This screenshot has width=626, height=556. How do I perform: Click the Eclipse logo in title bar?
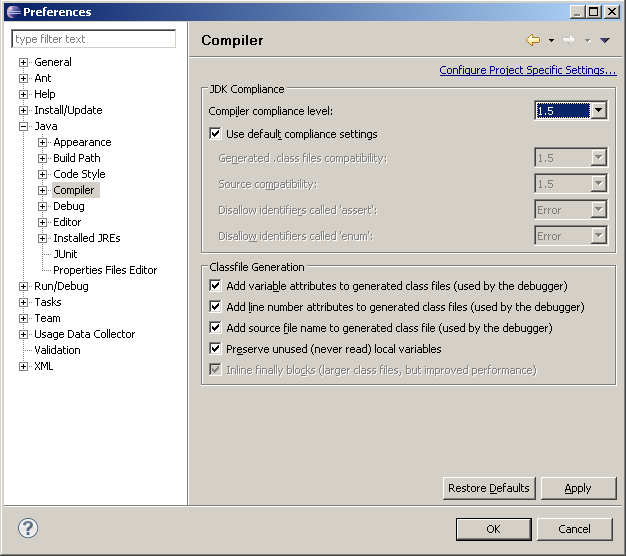pos(14,12)
